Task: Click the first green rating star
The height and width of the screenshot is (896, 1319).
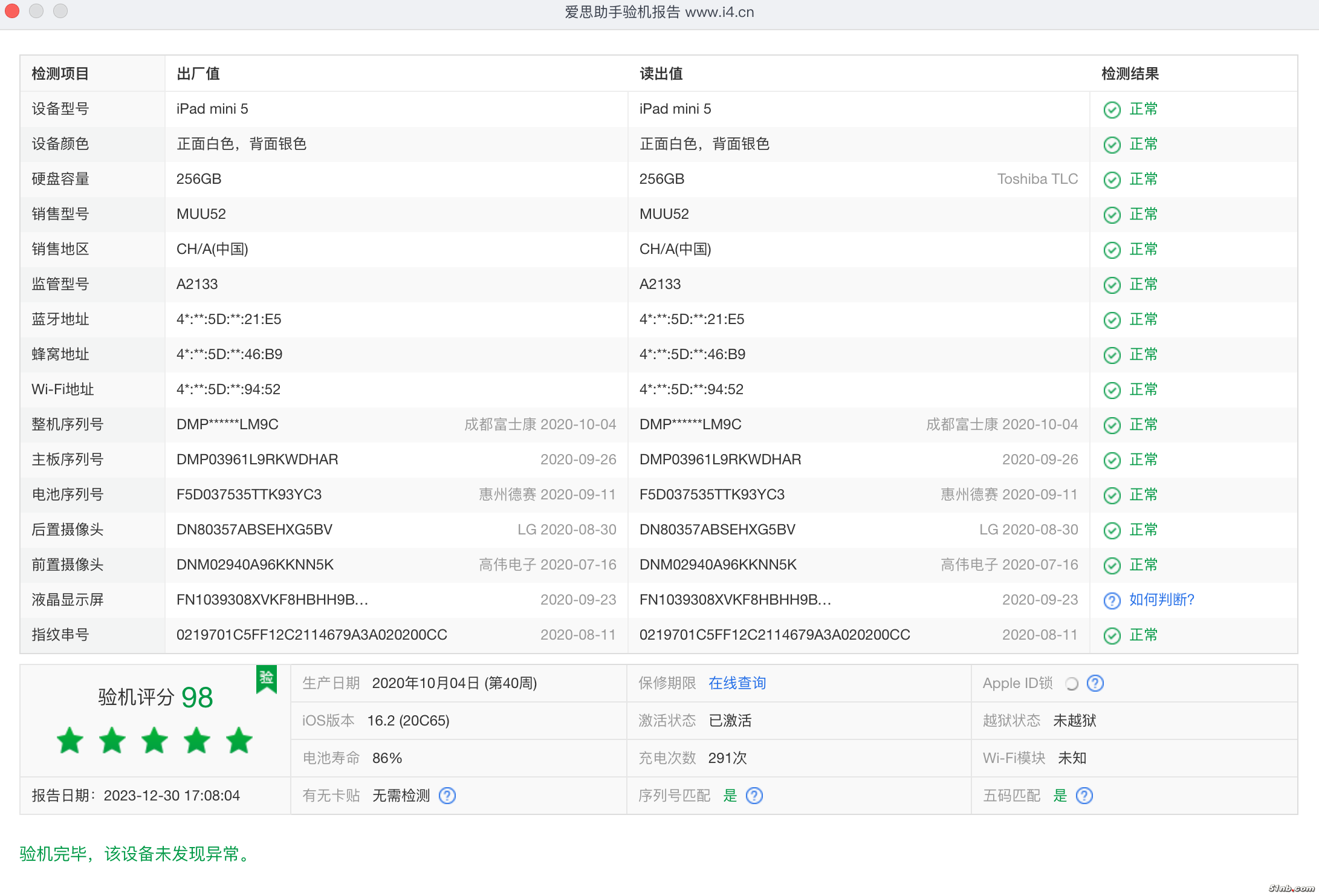Action: [x=70, y=741]
